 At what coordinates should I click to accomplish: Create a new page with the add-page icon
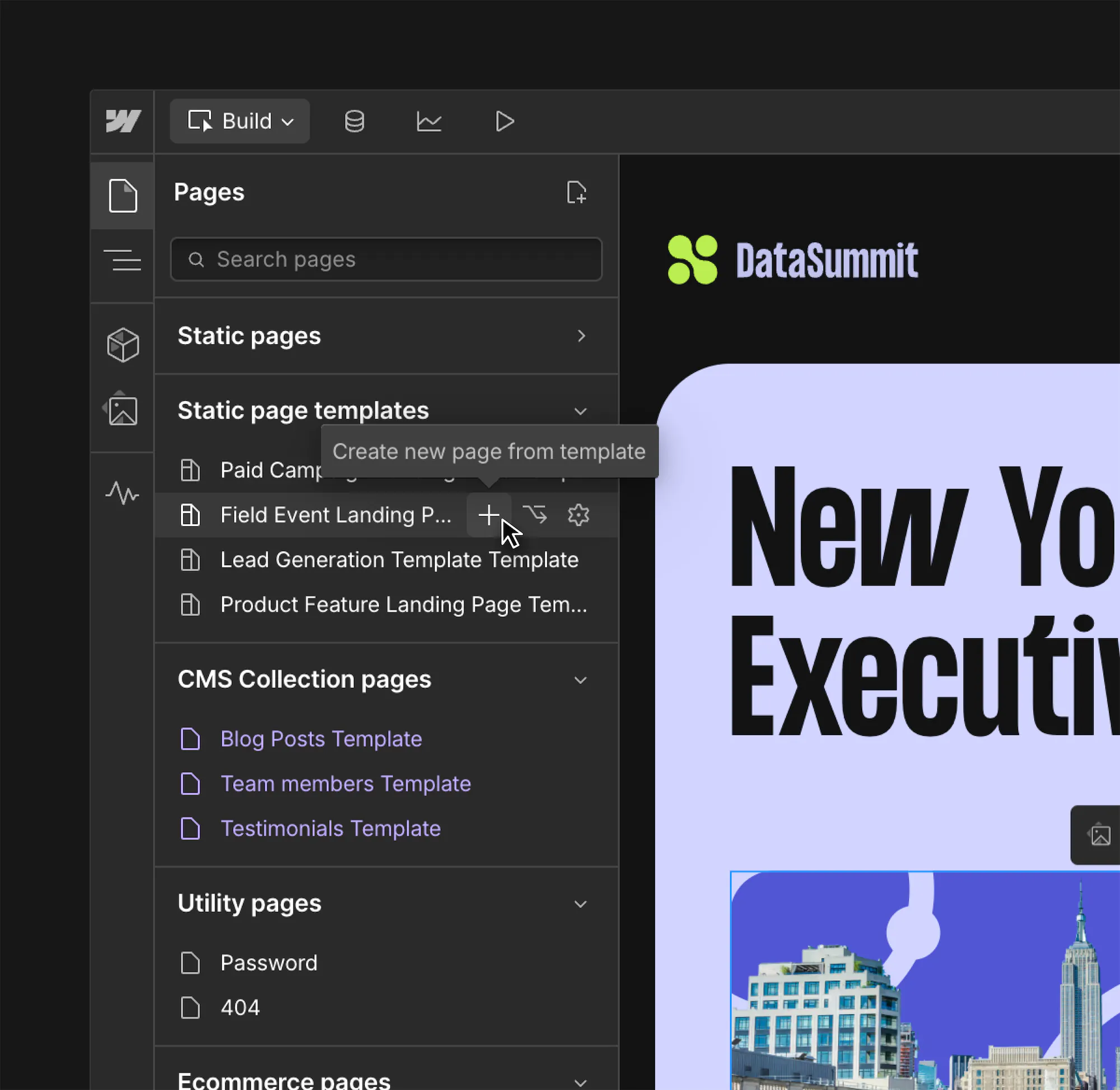576,193
